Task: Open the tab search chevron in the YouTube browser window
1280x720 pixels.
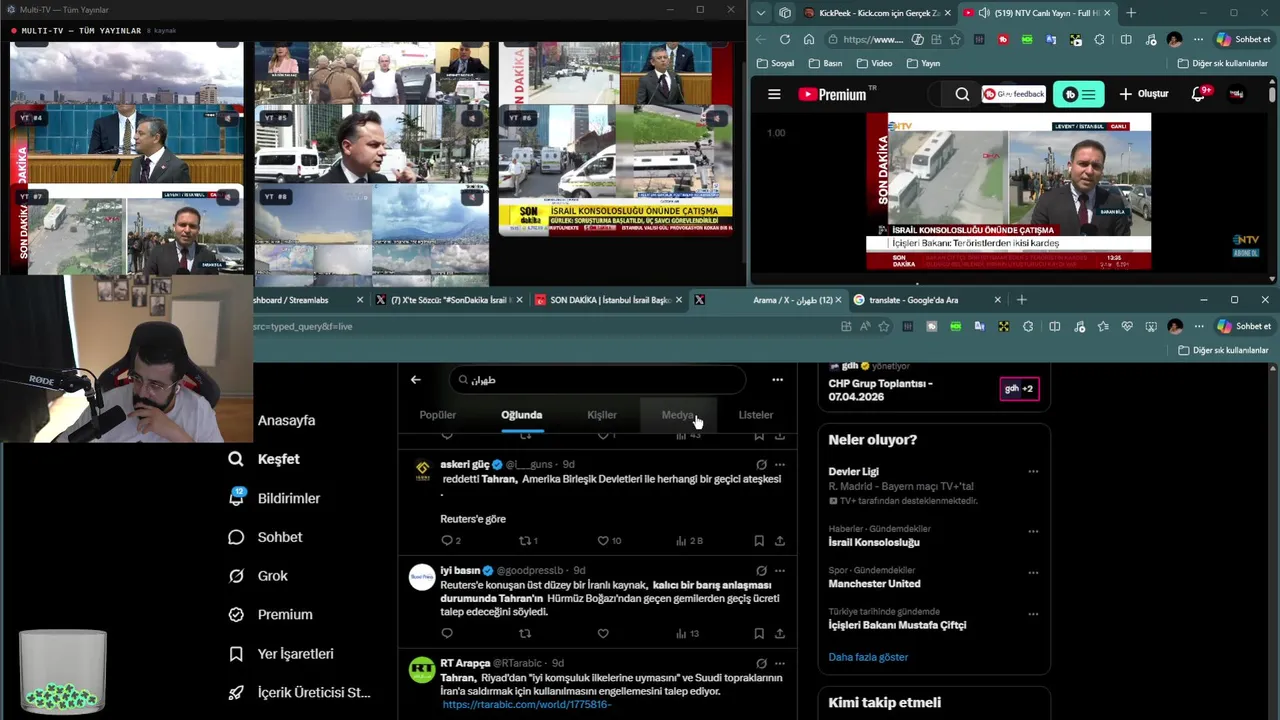Action: click(761, 13)
